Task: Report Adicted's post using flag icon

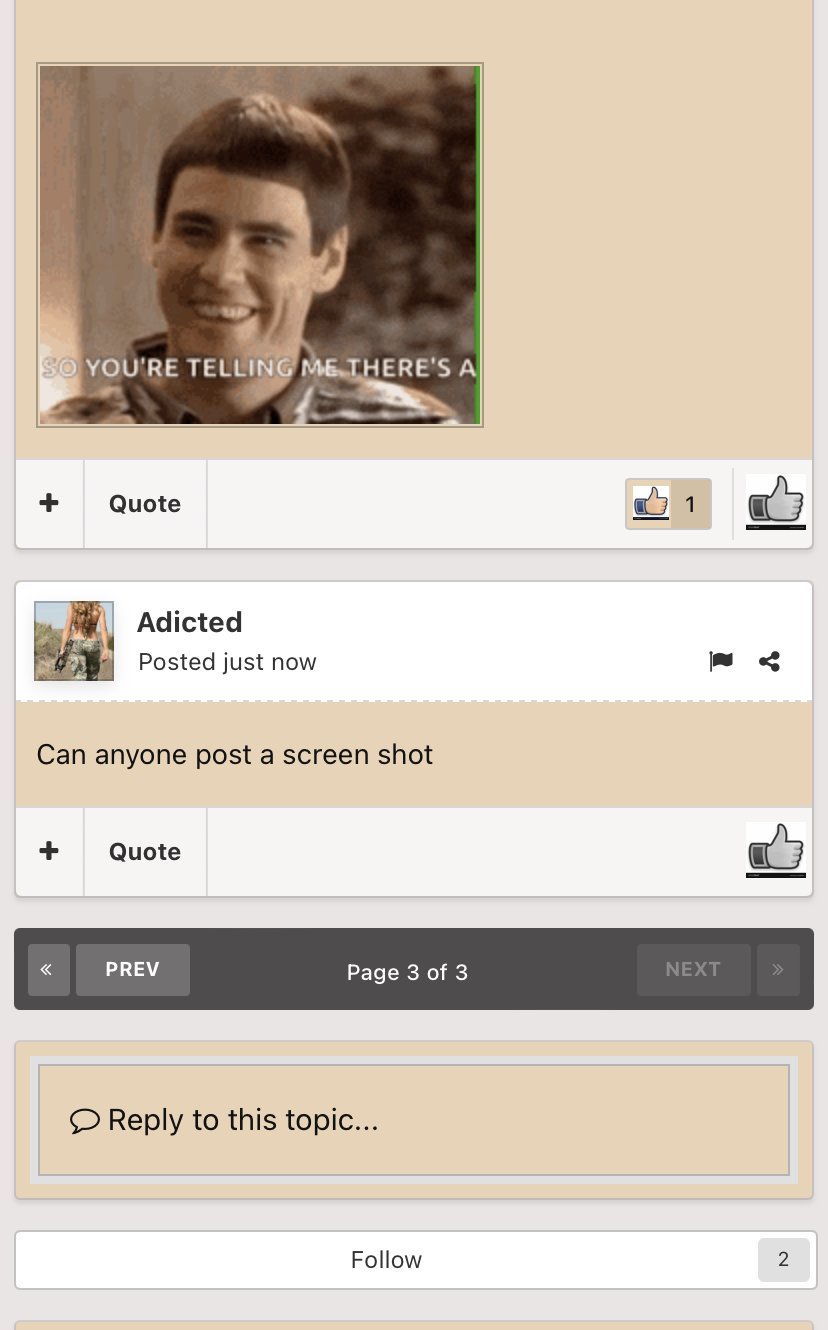Action: (x=721, y=661)
